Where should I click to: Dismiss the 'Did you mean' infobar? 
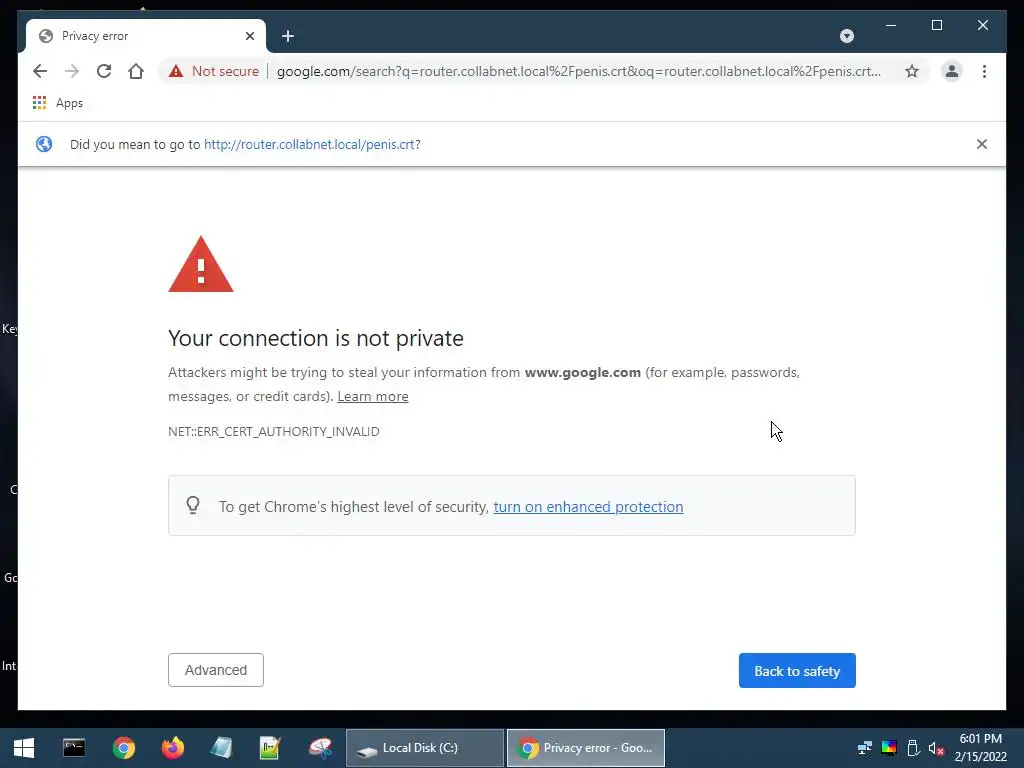pyautogui.click(x=982, y=144)
